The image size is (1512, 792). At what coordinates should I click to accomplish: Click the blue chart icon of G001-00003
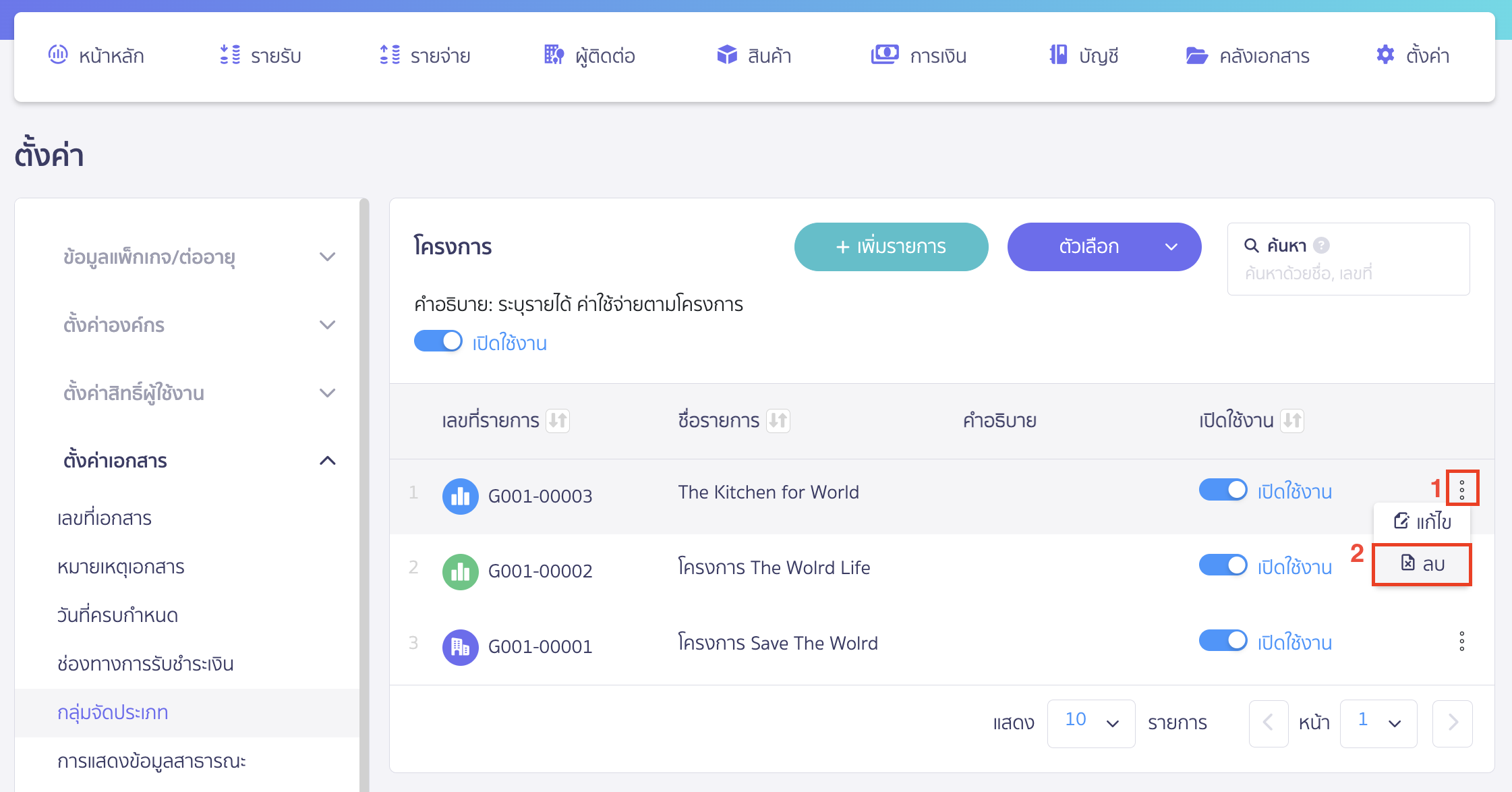(460, 496)
